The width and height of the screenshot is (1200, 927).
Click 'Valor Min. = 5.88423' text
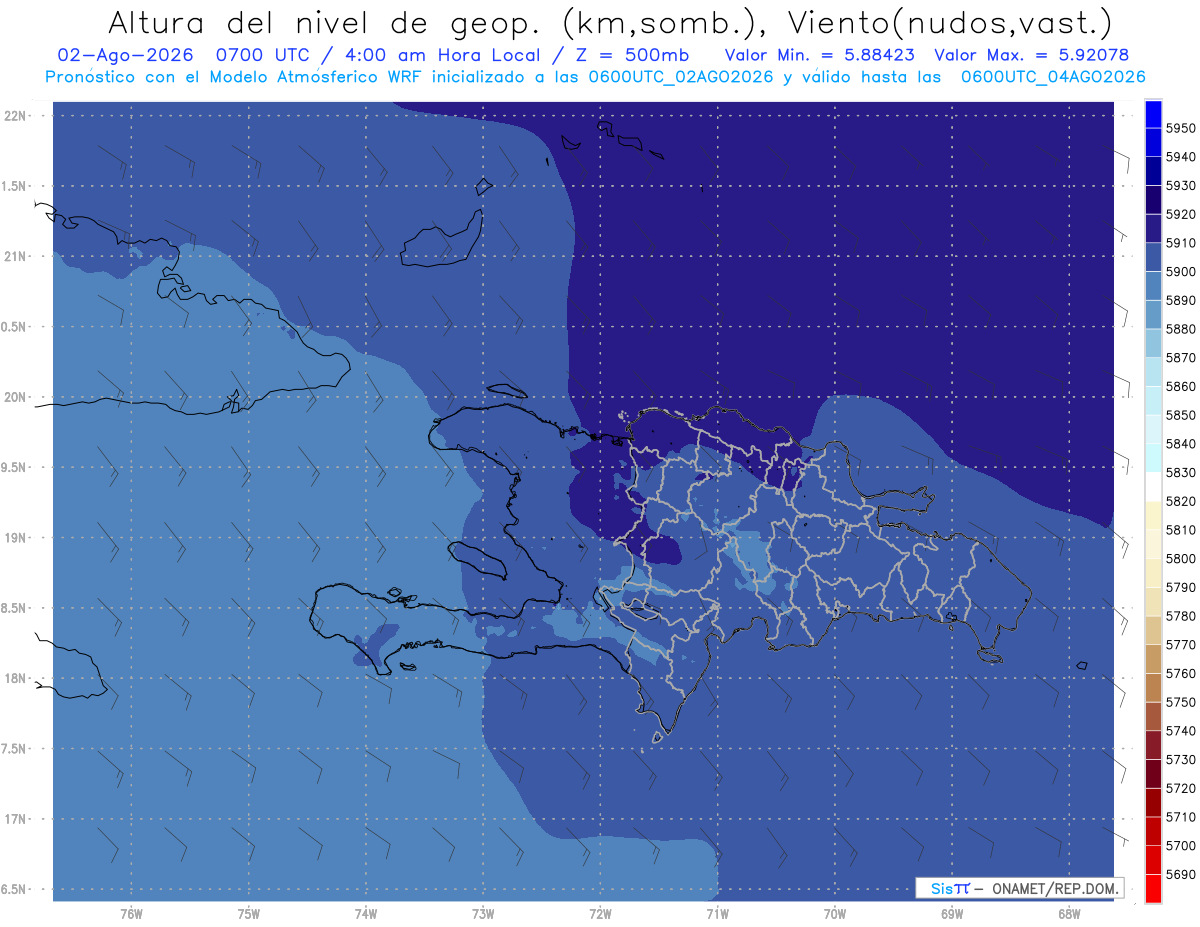coord(820,55)
